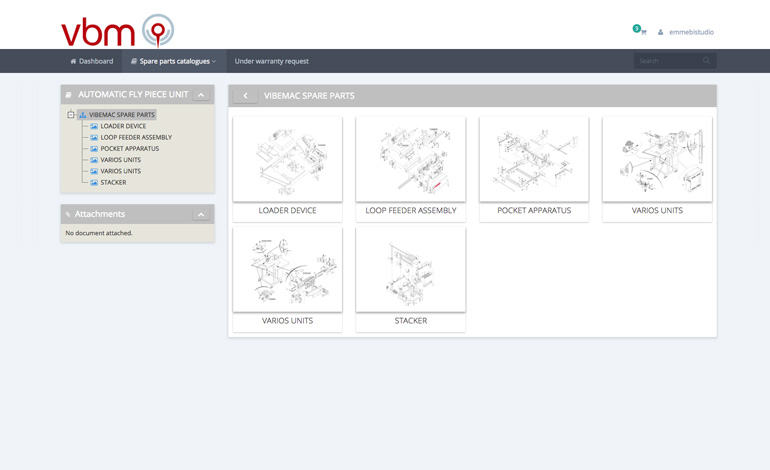Click the image icon beside tree STACKER

tap(94, 183)
